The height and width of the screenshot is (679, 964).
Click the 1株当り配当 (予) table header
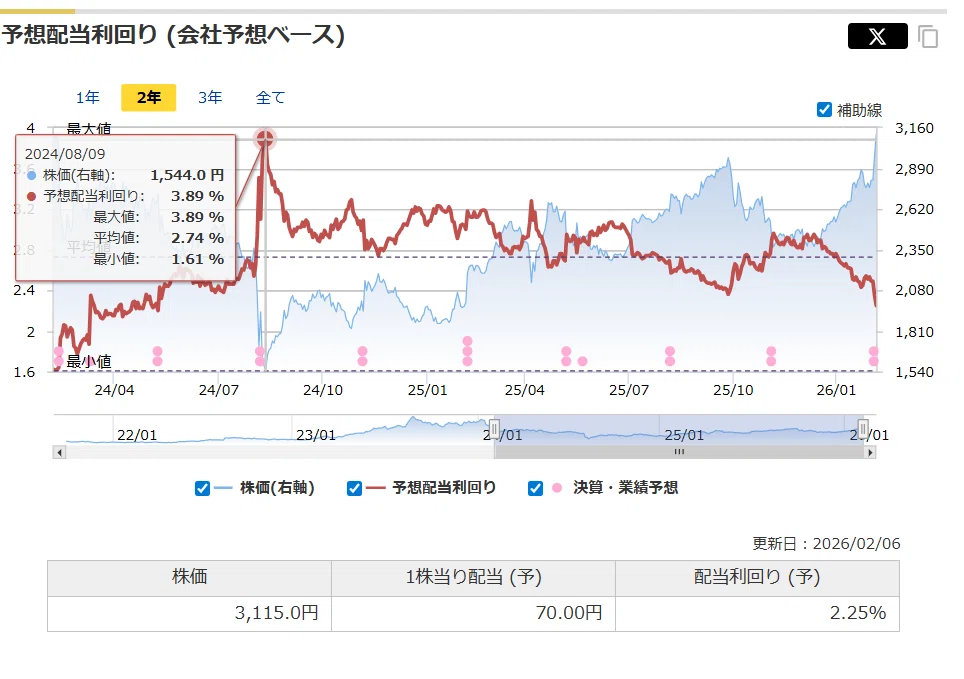(x=473, y=578)
